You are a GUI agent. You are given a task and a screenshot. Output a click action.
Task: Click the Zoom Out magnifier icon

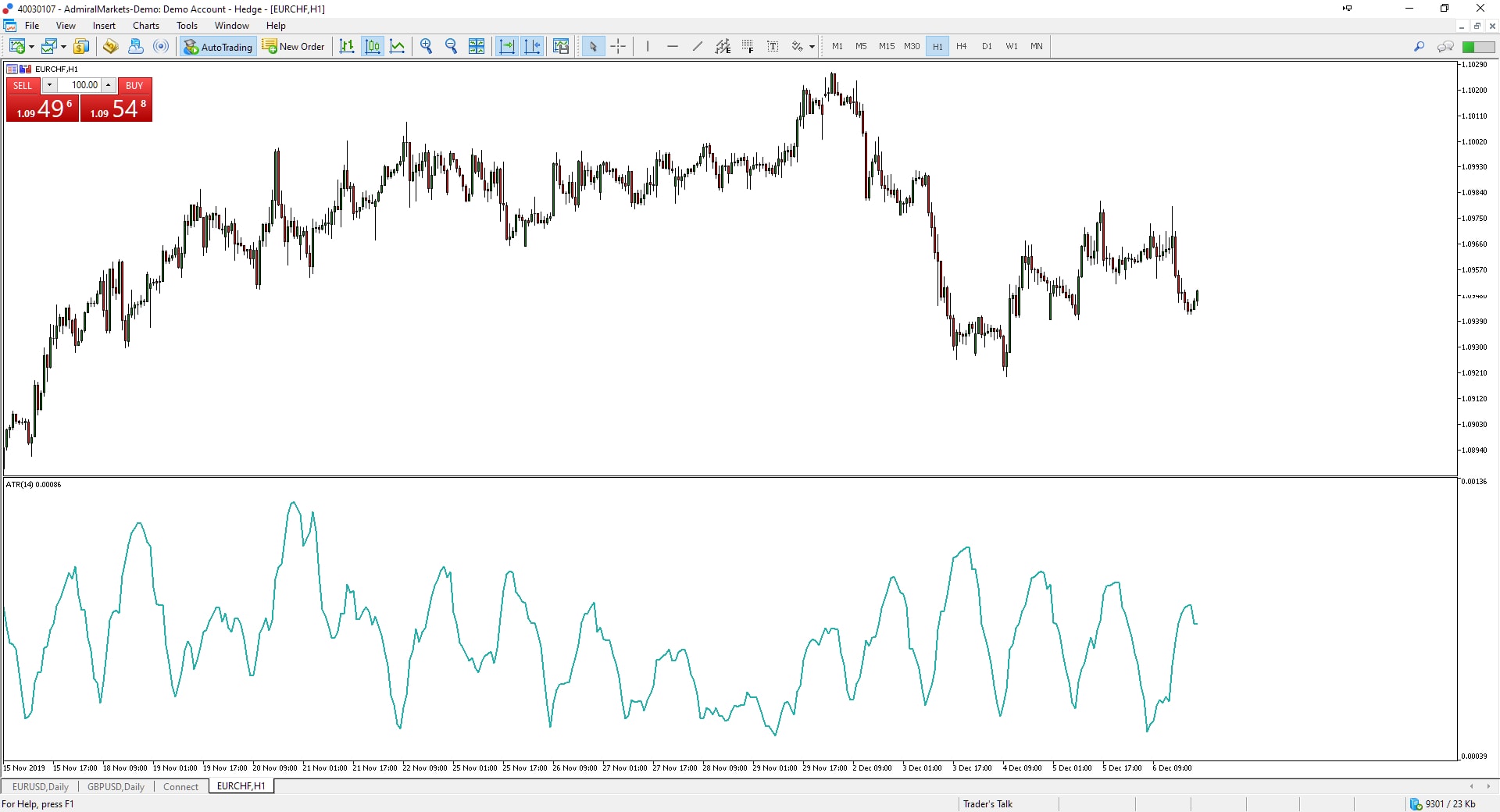[x=451, y=47]
